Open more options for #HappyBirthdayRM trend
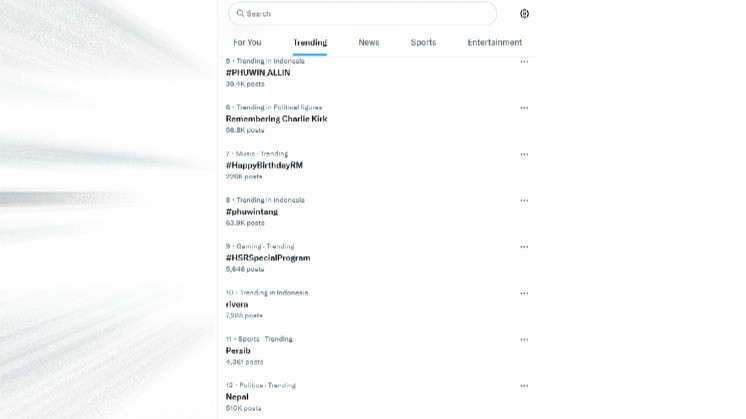Viewport: 746px width, 419px height. tap(524, 154)
